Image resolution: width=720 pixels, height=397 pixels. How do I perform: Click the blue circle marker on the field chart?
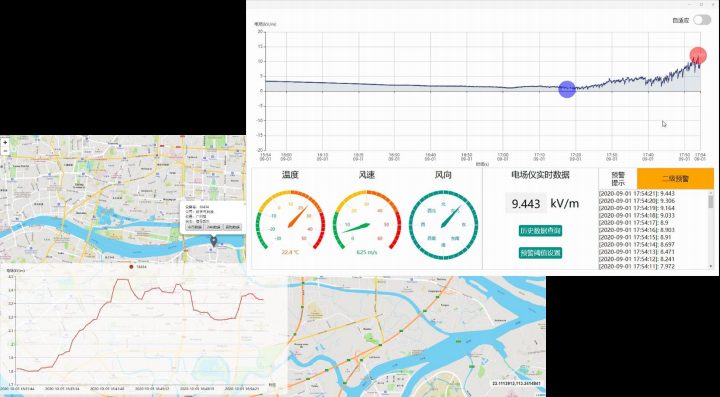click(x=567, y=89)
